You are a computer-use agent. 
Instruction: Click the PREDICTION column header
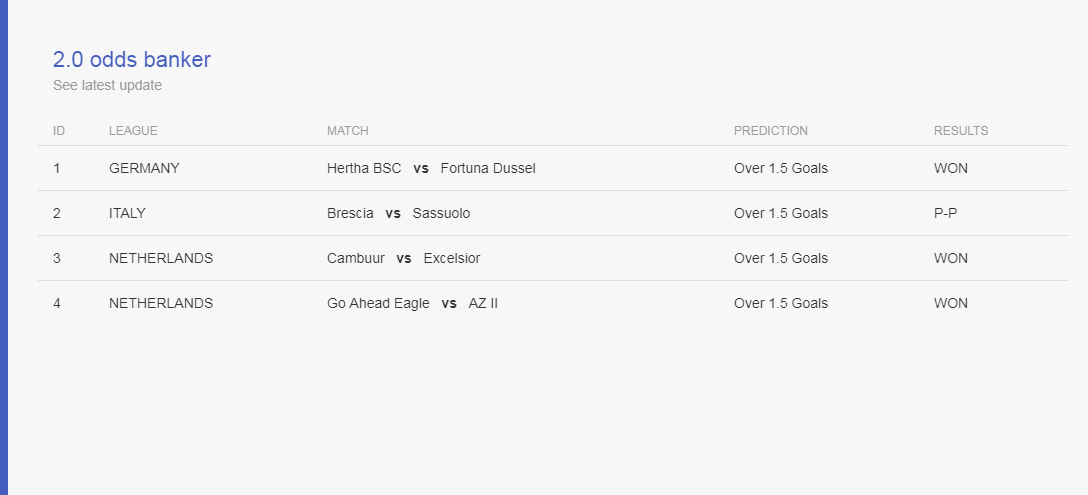(771, 131)
